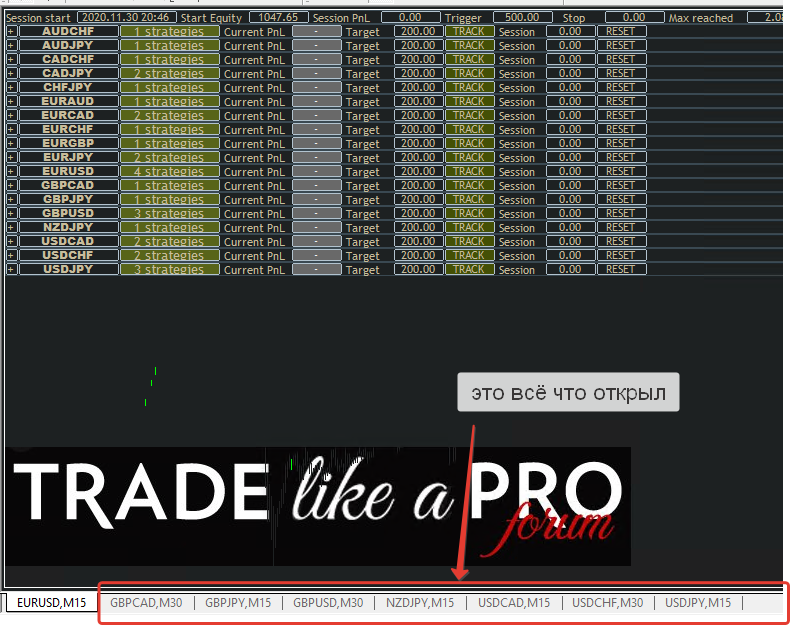Toggle TRACK for EURUSD
Screen dimensions: 790x625
click(x=469, y=172)
